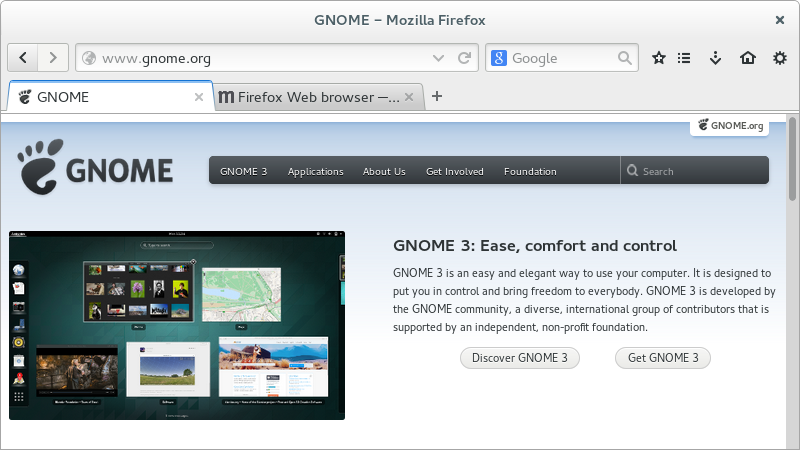Click the Firefox tab 'm' favicon
The image size is (800, 450).
coord(226,97)
